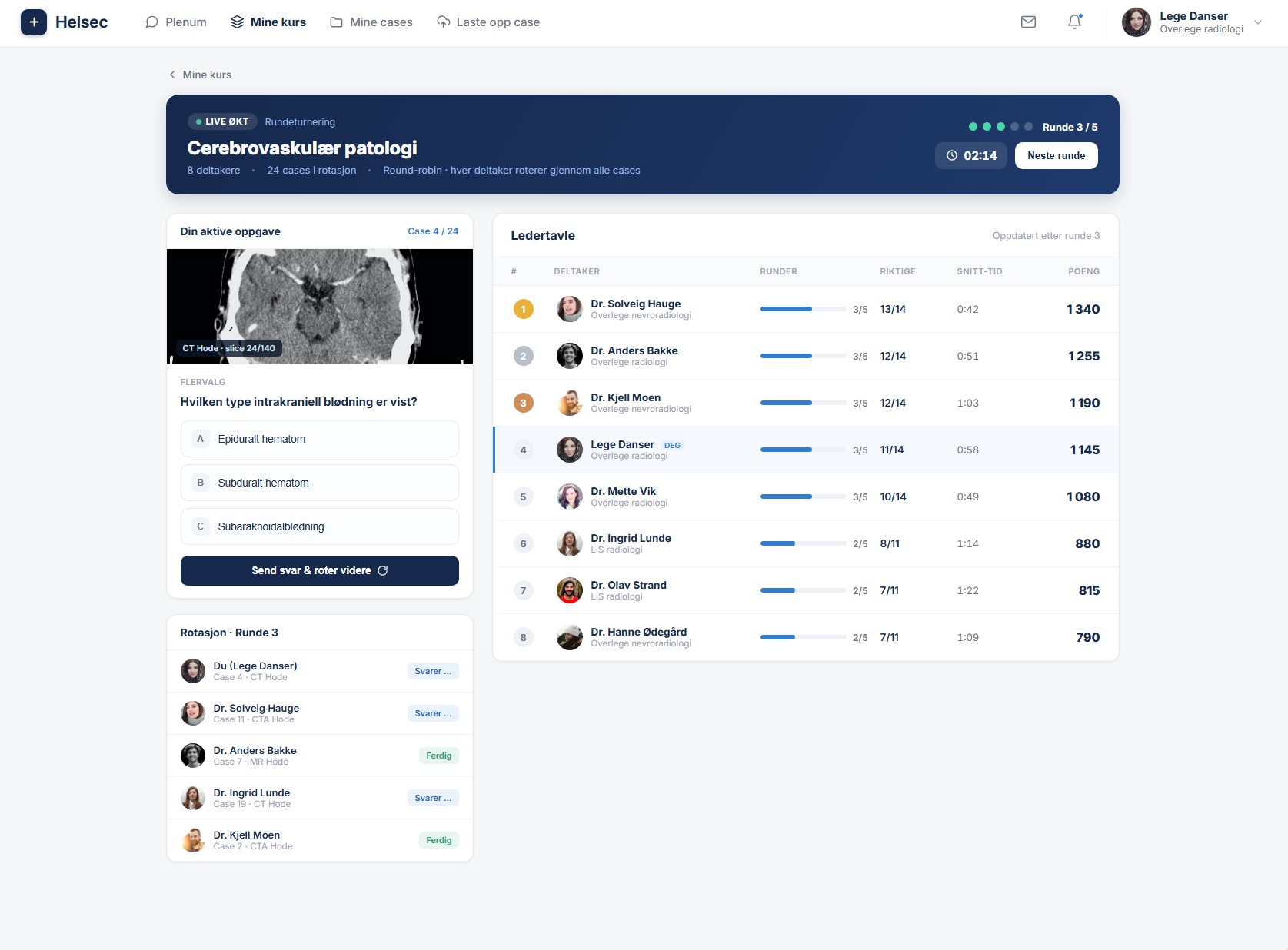This screenshot has height=950, width=1288.
Task: Expand the user profile chevron menu
Action: click(1258, 22)
